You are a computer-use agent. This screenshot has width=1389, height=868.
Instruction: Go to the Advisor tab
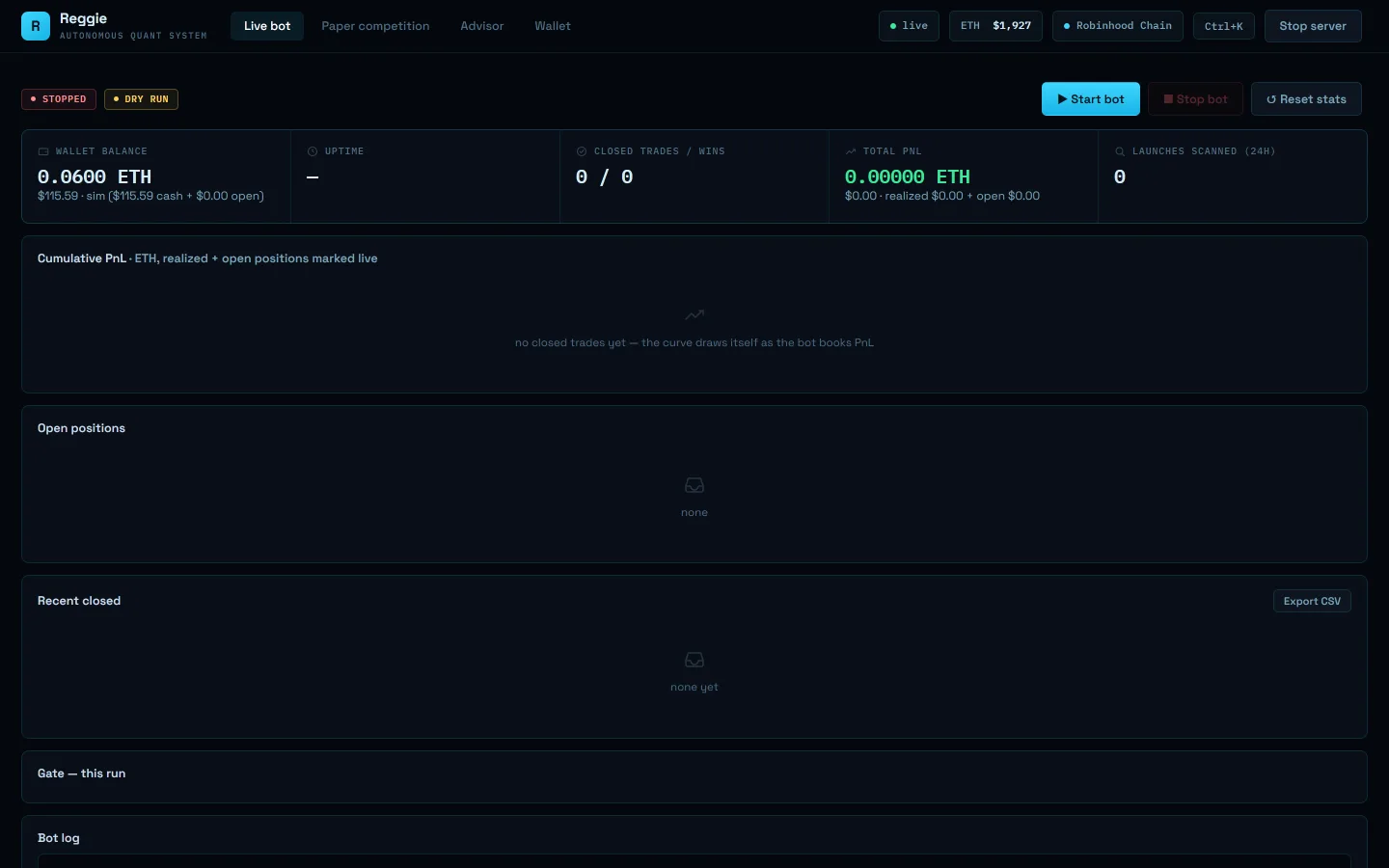click(x=482, y=26)
